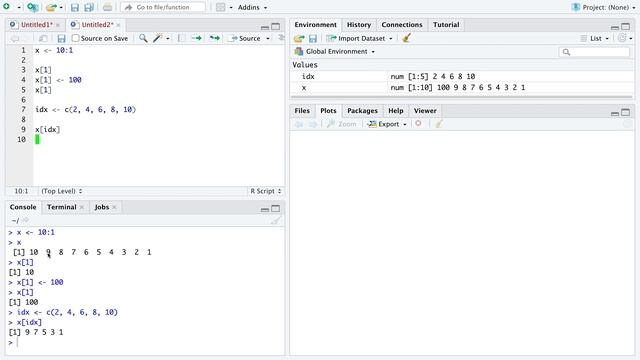The width and height of the screenshot is (640, 360).
Task: Go back in source editor
Action: pyautogui.click(x=15, y=38)
